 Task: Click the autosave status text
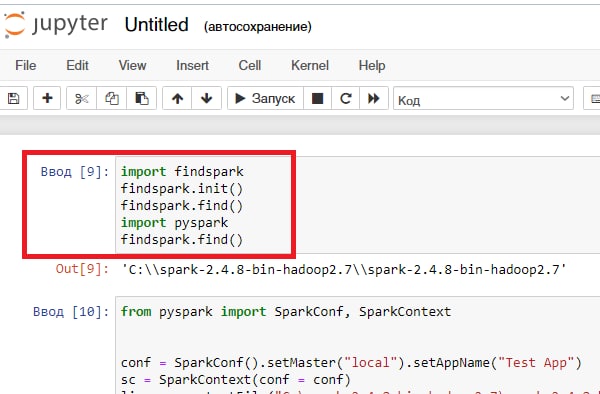tap(258, 27)
